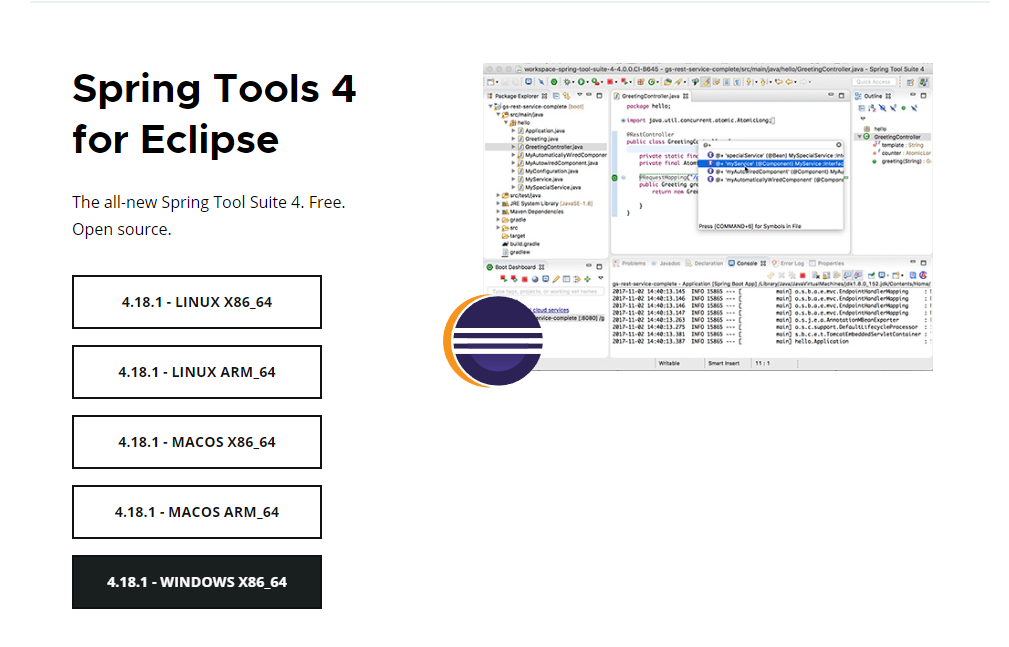This screenshot has width=1009, height=647.
Task: Click the Eclipse logo overlapping the screenshot
Action: 494,341
